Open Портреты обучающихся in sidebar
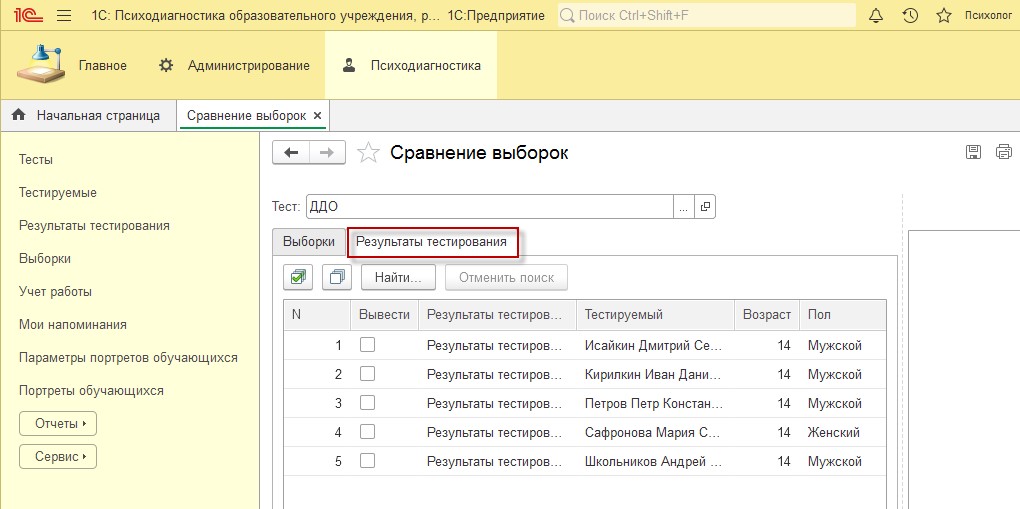The image size is (1020, 509). point(91,391)
